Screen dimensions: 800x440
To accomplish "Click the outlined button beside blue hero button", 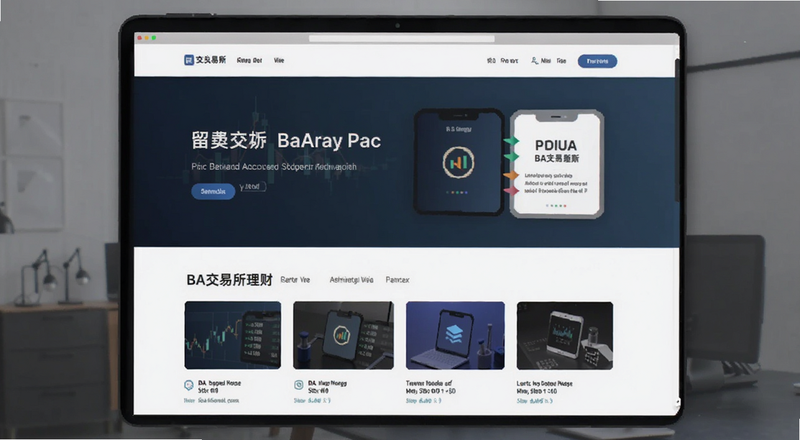I will (253, 187).
